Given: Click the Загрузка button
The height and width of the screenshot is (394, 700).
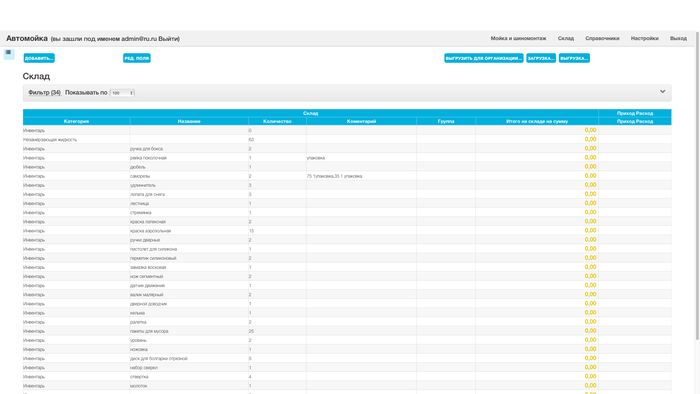Looking at the screenshot, I should (x=541, y=58).
